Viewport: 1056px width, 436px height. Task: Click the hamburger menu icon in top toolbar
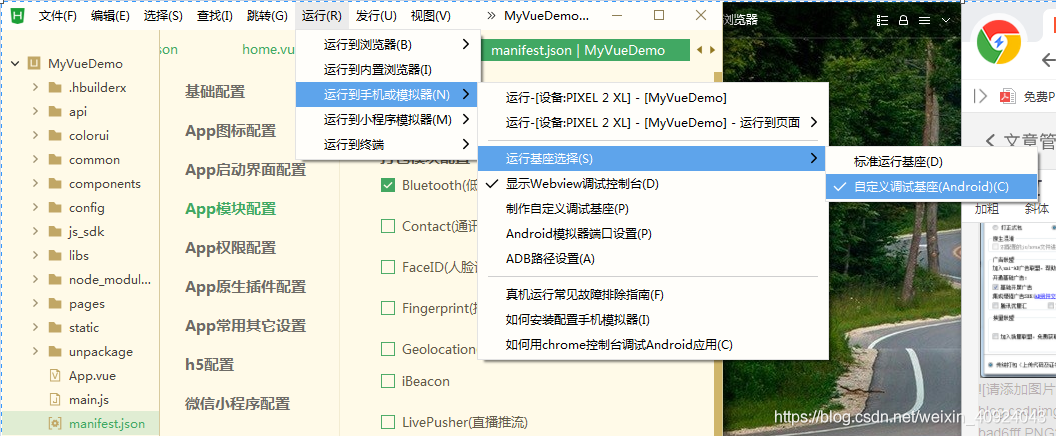coord(925,20)
